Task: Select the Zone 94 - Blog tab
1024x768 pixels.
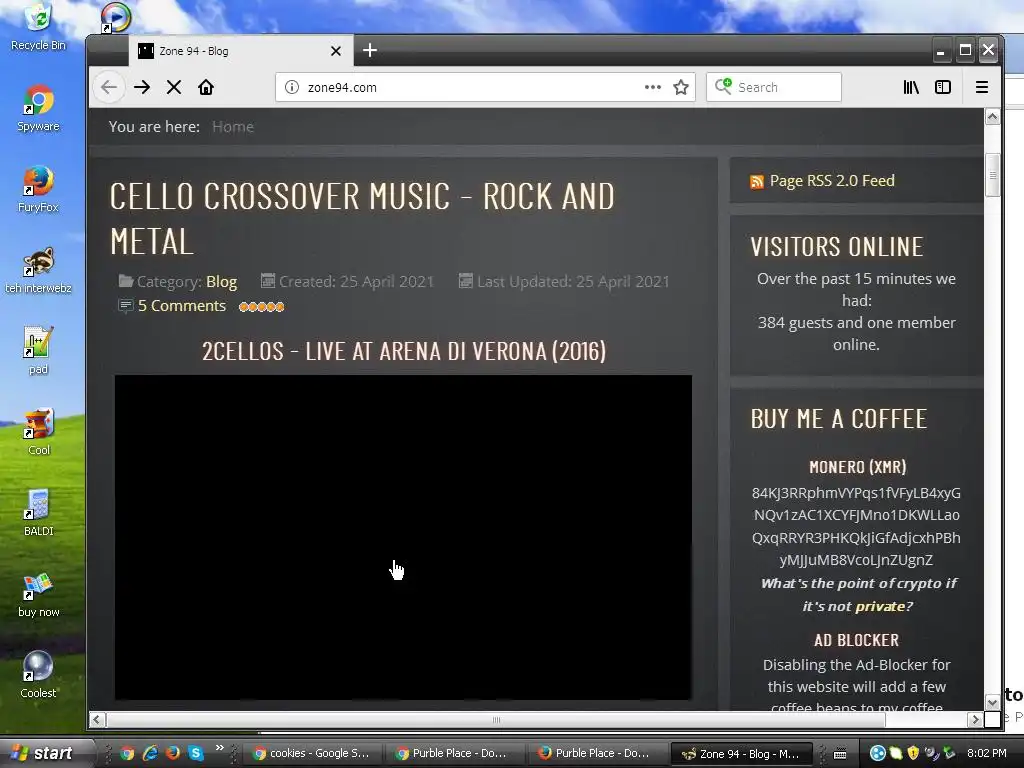Action: click(x=241, y=51)
